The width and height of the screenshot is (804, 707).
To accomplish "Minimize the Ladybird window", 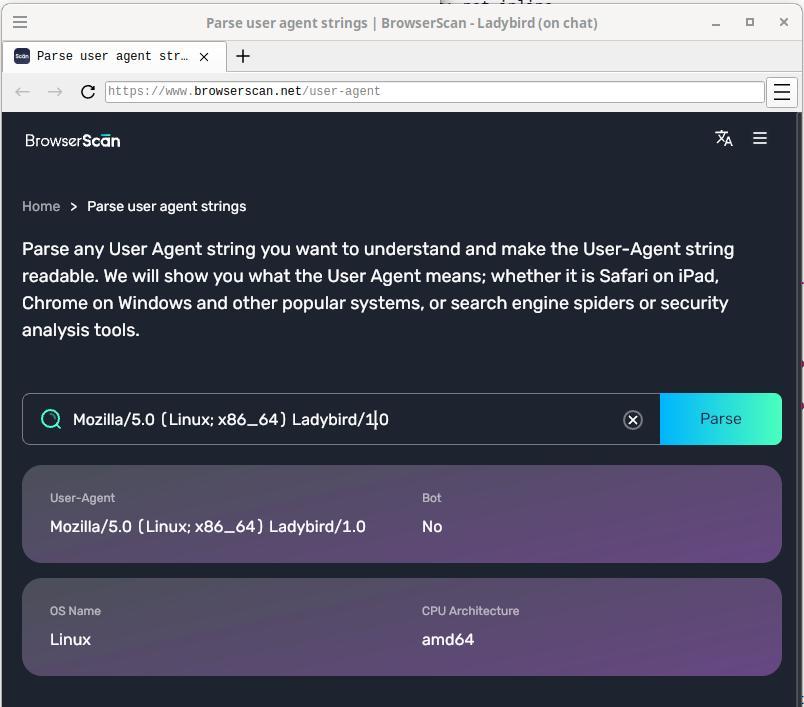I will pyautogui.click(x=716, y=23).
